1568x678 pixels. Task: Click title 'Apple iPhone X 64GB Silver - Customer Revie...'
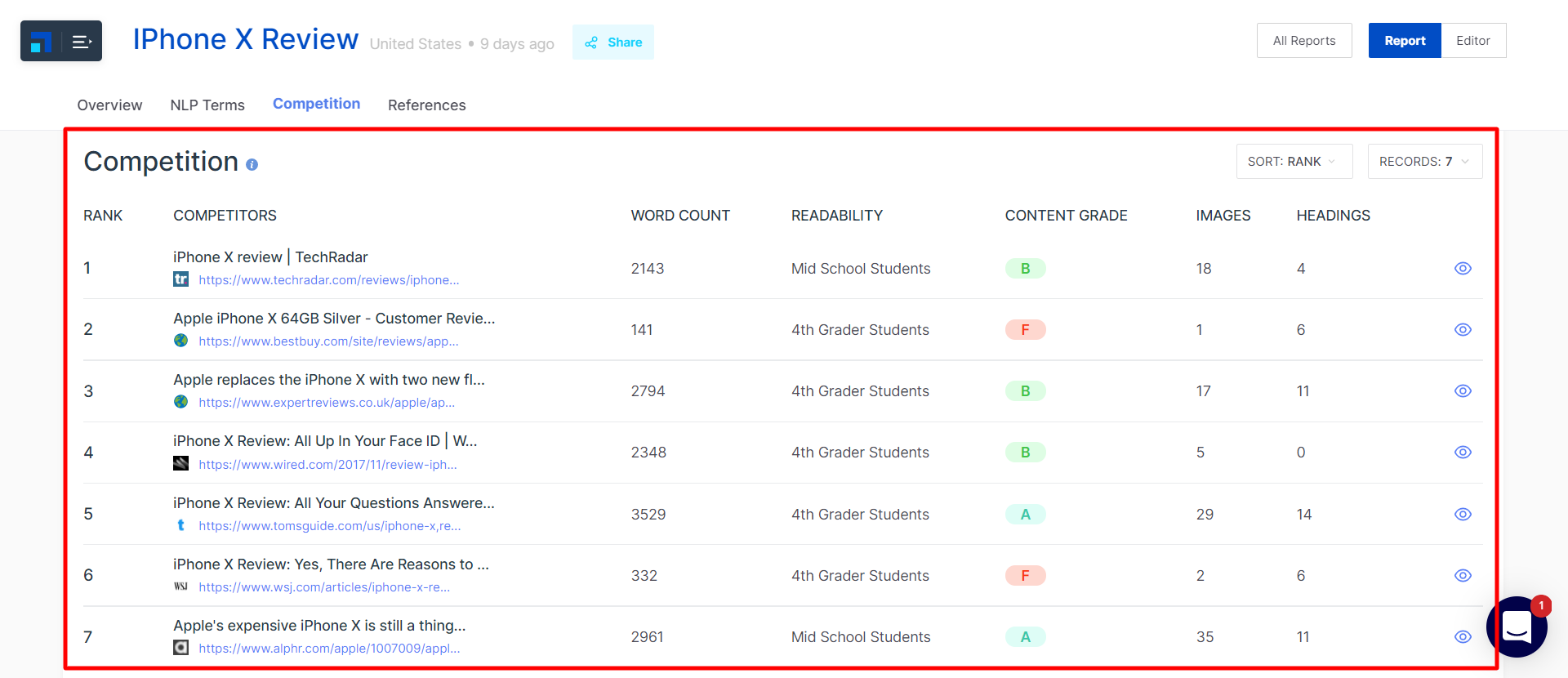[334, 319]
